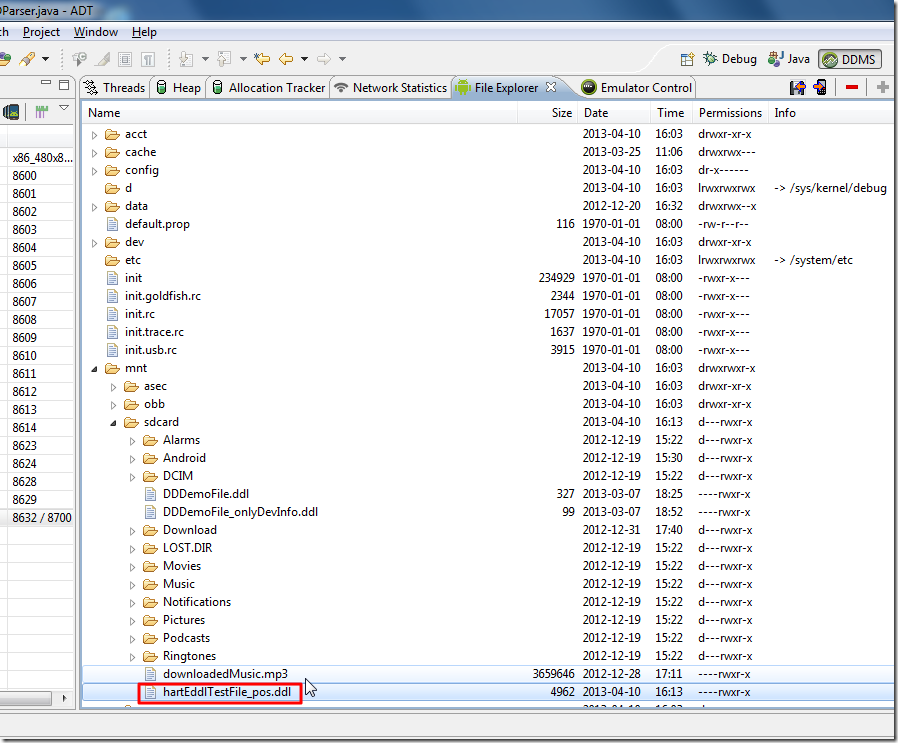Click the Next Annotation toolbar icon

[186, 58]
